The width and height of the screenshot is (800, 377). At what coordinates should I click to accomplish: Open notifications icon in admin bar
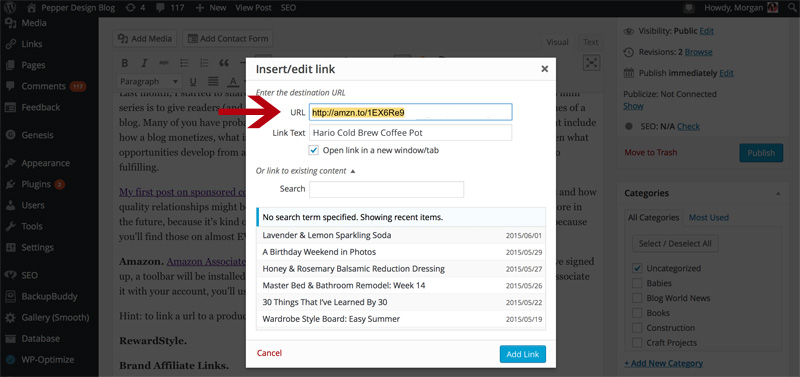689,8
